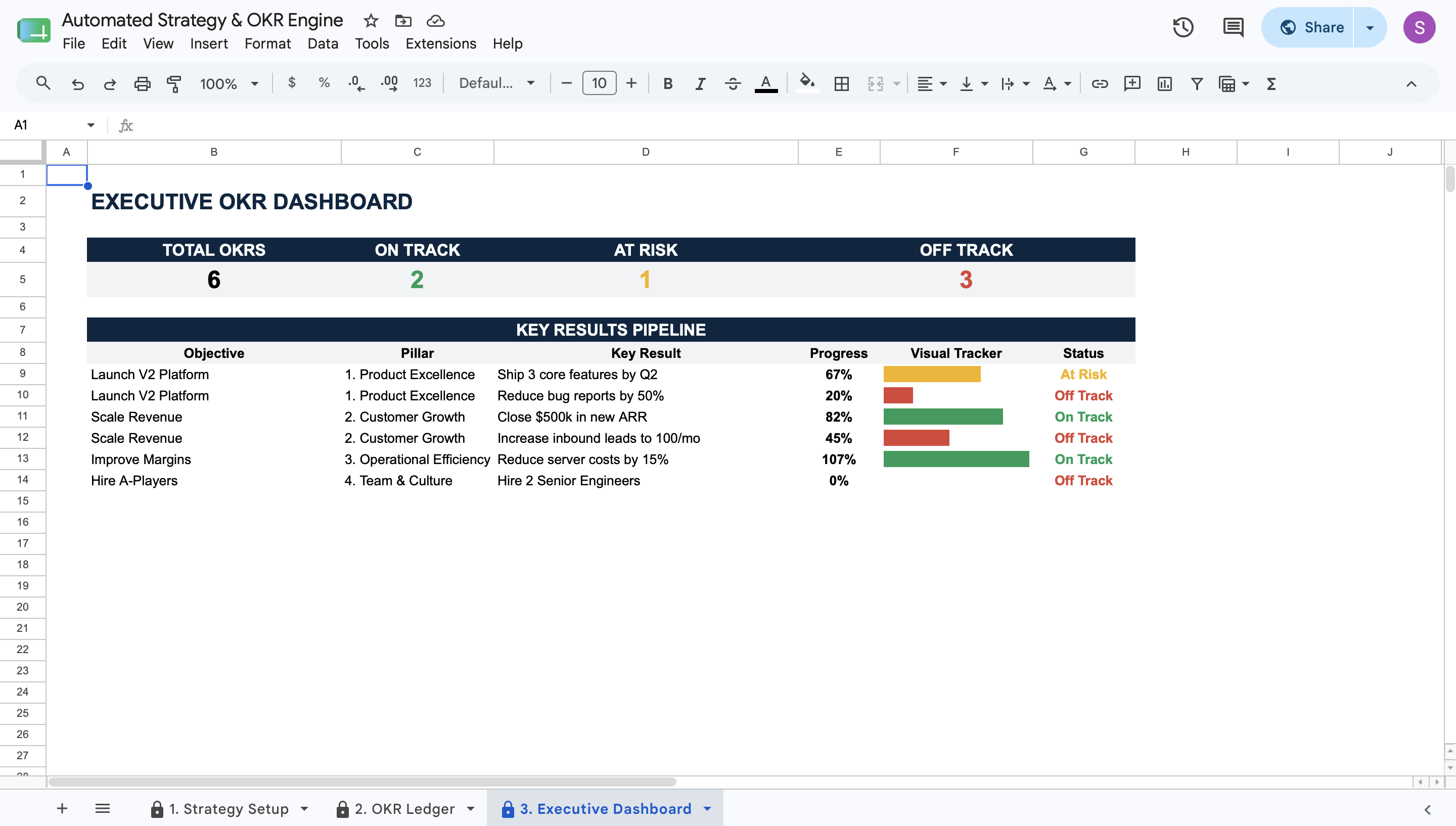Select the paint format roller icon
The width and height of the screenshot is (1456, 826).
(174, 83)
